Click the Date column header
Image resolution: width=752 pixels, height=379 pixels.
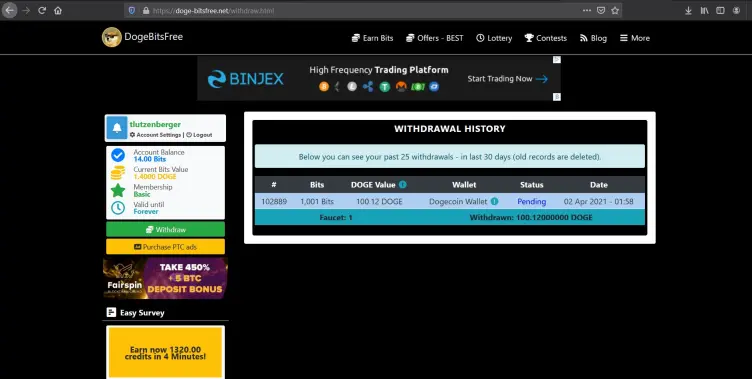click(x=599, y=185)
